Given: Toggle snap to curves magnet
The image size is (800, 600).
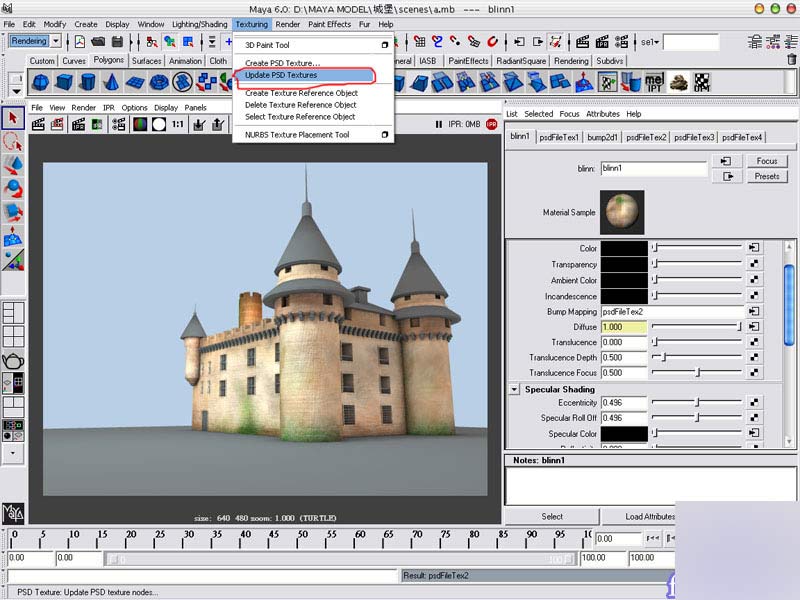Looking at the screenshot, I should (x=437, y=42).
